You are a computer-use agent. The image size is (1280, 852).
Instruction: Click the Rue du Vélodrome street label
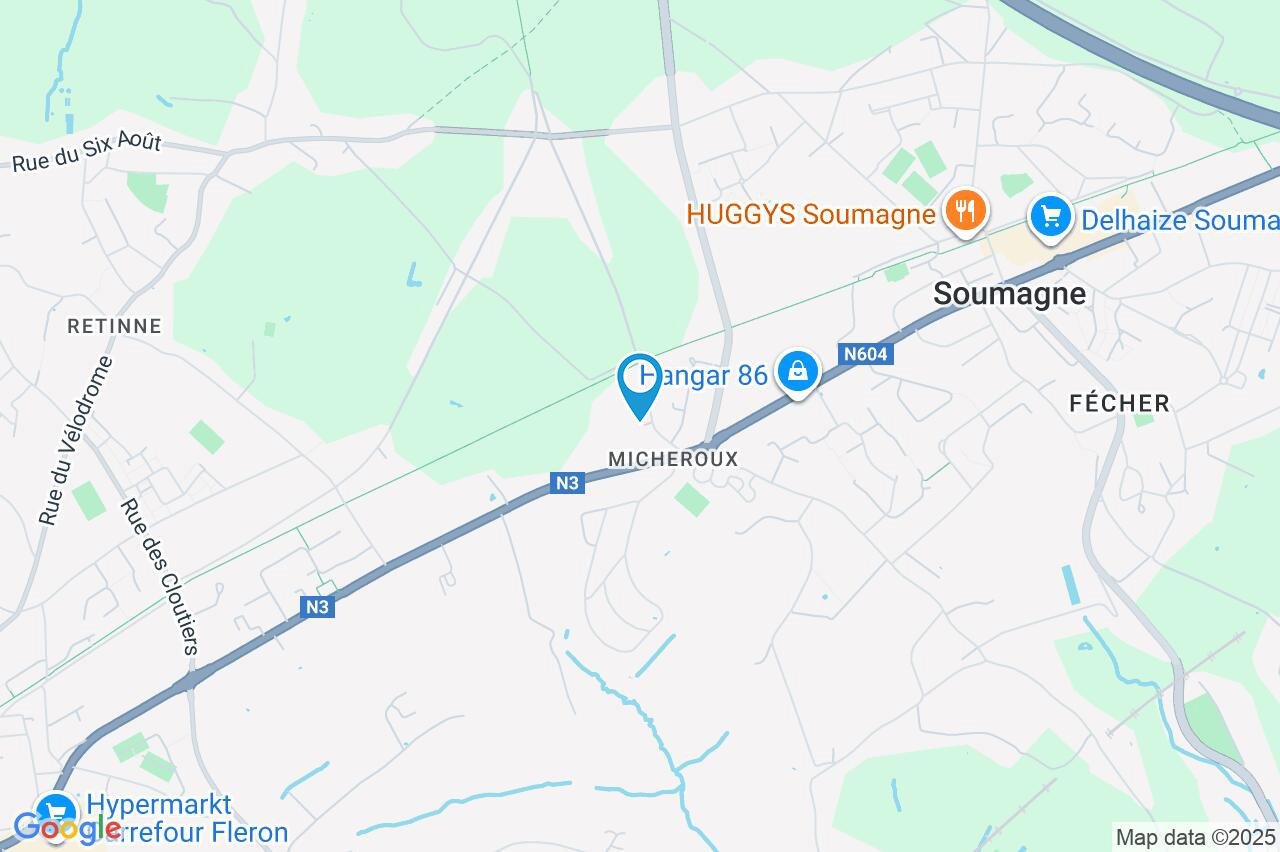[76, 440]
